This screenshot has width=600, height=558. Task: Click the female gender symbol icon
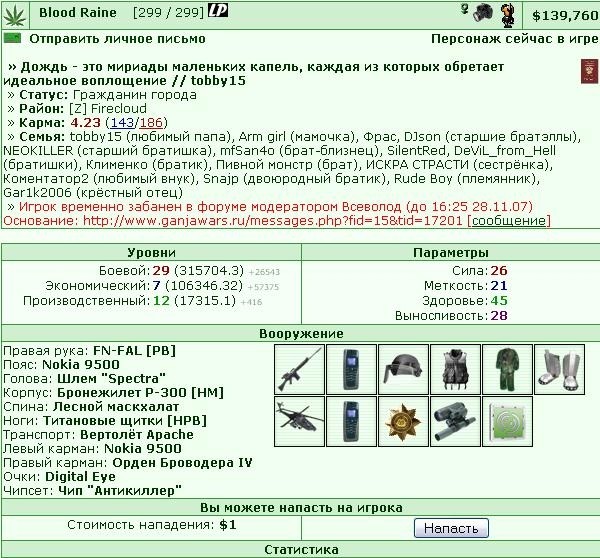tap(465, 9)
